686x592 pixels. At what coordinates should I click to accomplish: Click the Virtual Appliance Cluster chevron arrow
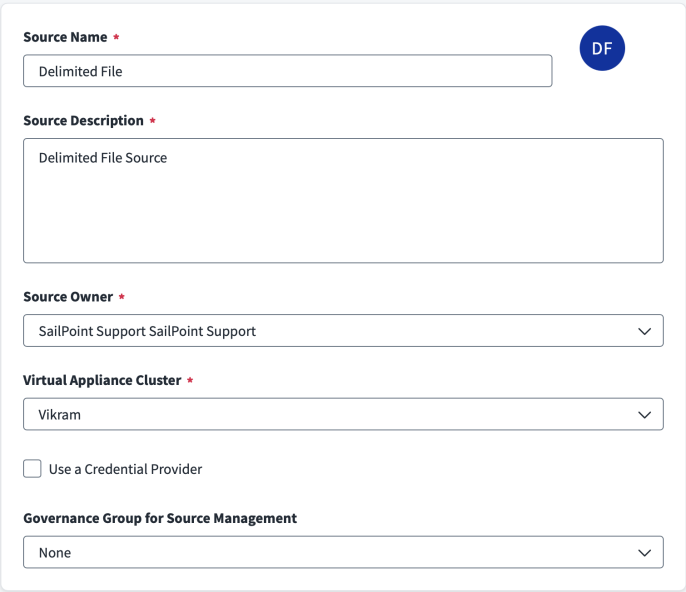[x=644, y=414]
